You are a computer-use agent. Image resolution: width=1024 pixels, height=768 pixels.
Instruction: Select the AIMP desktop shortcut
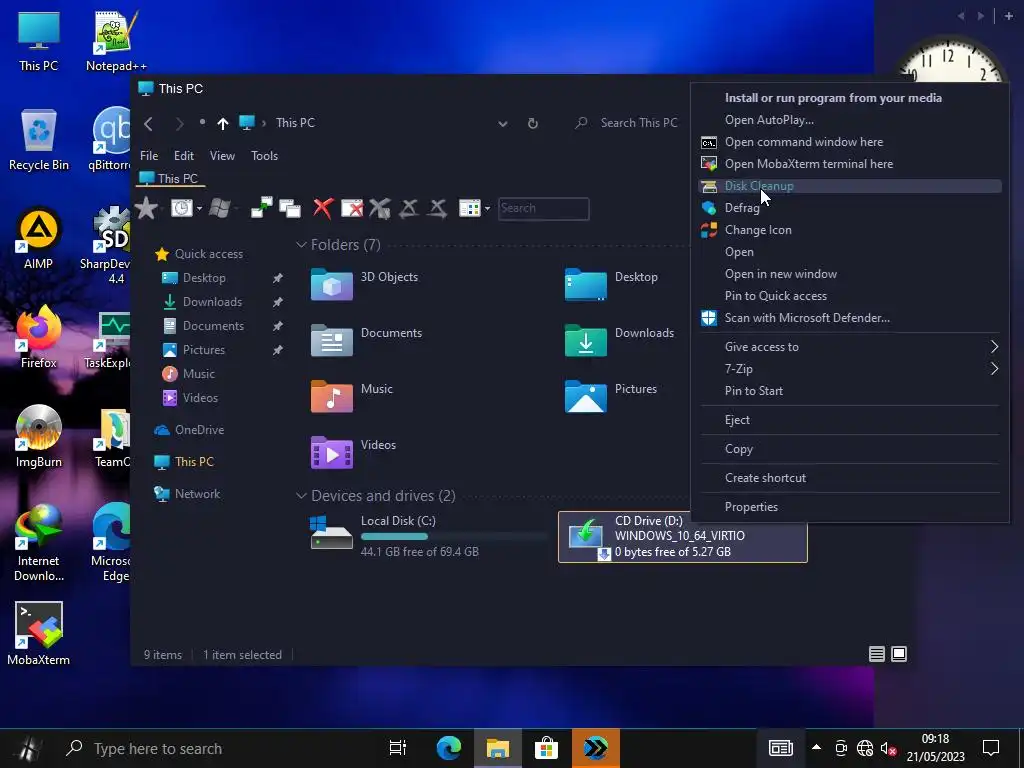tap(39, 238)
